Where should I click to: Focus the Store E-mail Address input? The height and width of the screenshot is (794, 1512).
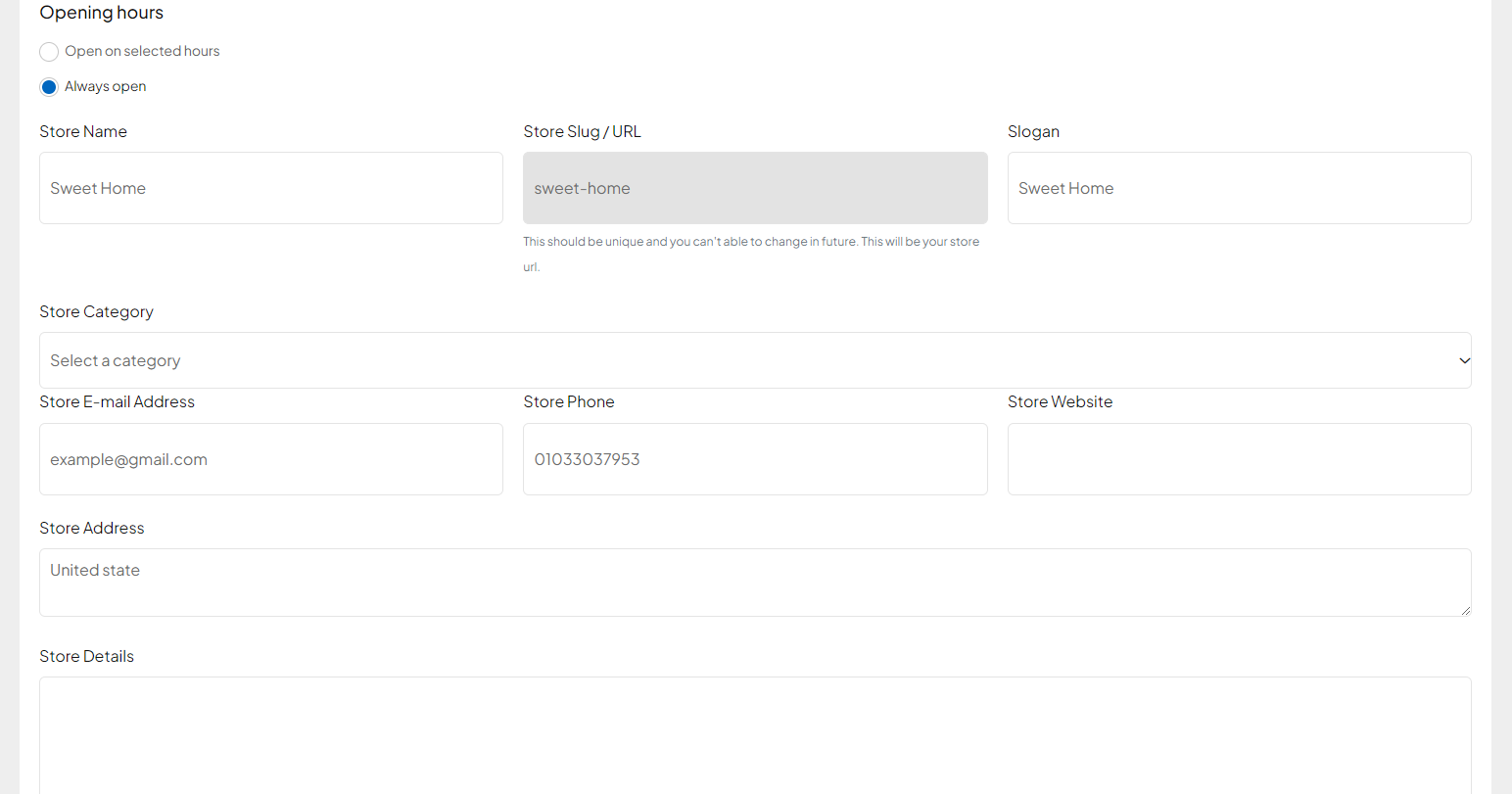point(271,459)
